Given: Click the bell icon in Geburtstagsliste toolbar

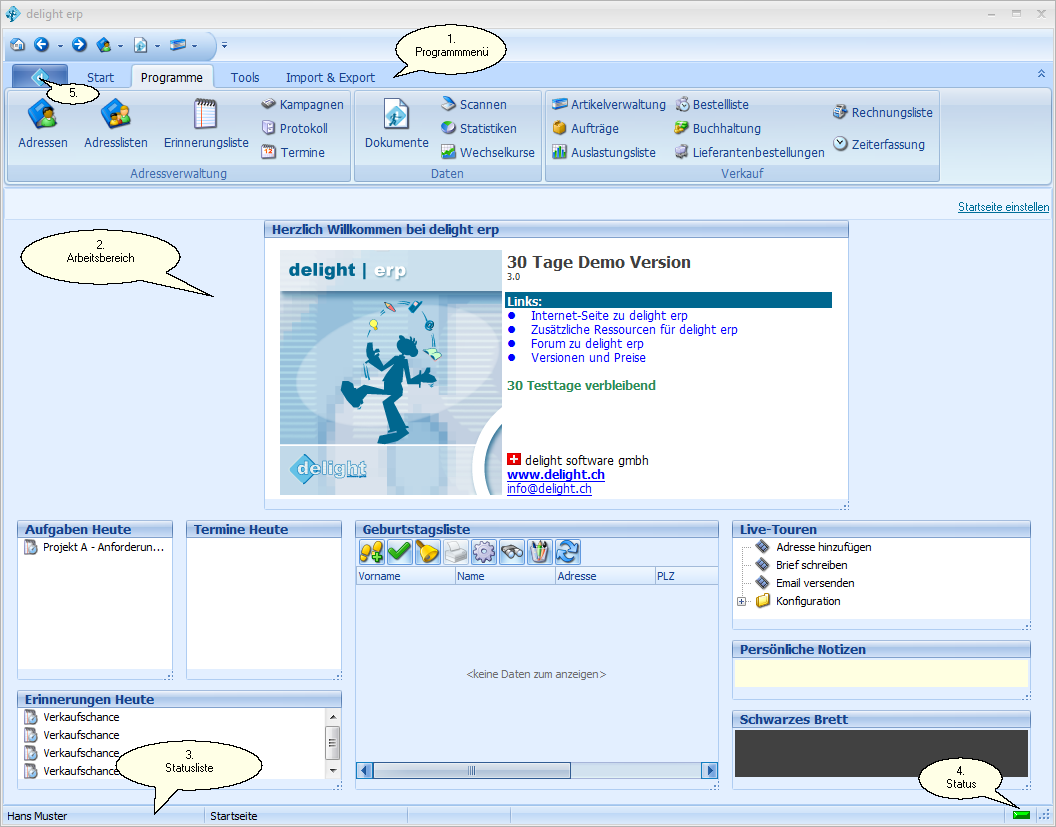Looking at the screenshot, I should [x=428, y=552].
